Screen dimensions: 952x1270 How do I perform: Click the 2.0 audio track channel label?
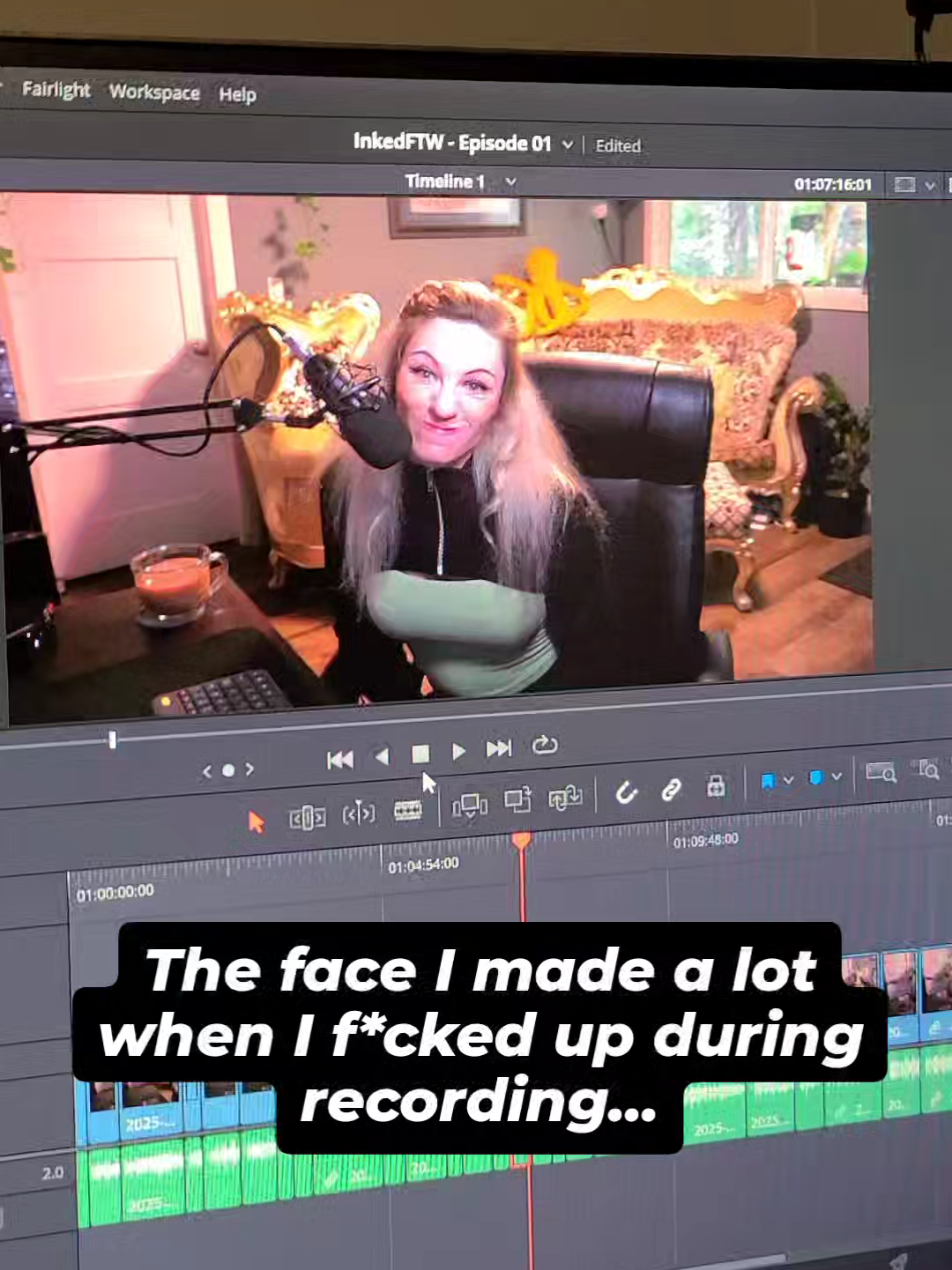click(x=53, y=1173)
